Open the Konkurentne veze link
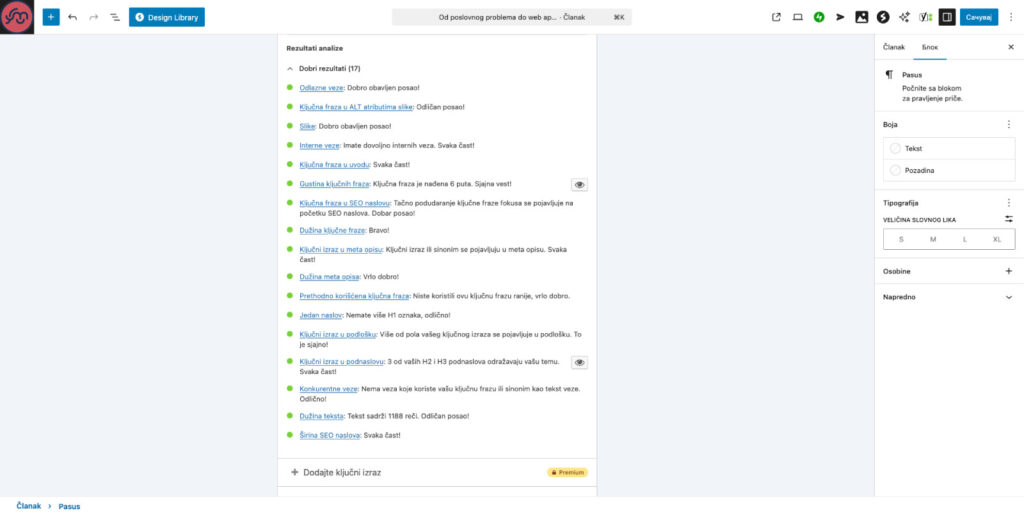This screenshot has width=1024, height=515. (328, 388)
